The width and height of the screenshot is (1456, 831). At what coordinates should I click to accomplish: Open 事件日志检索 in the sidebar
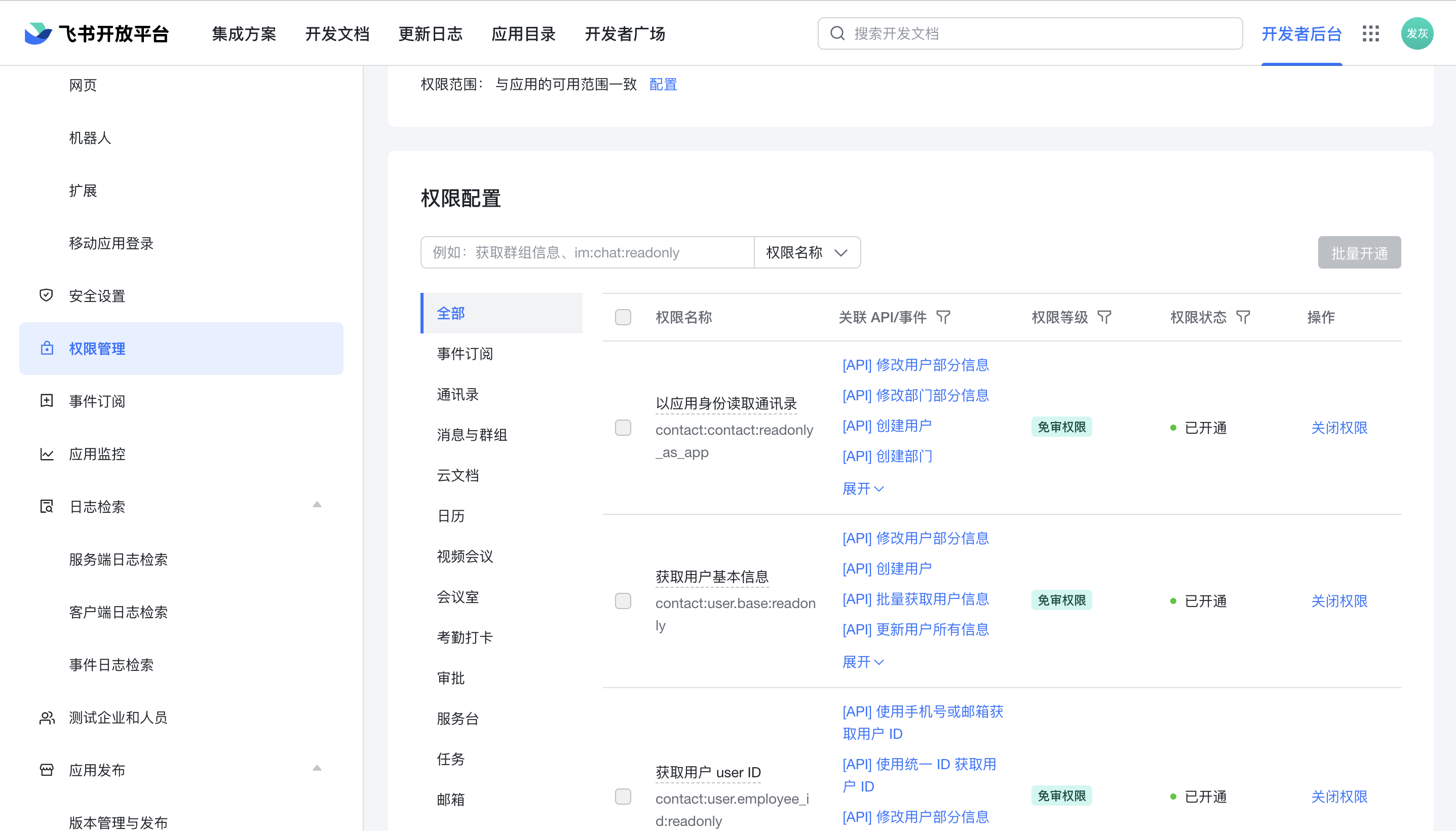(x=111, y=665)
